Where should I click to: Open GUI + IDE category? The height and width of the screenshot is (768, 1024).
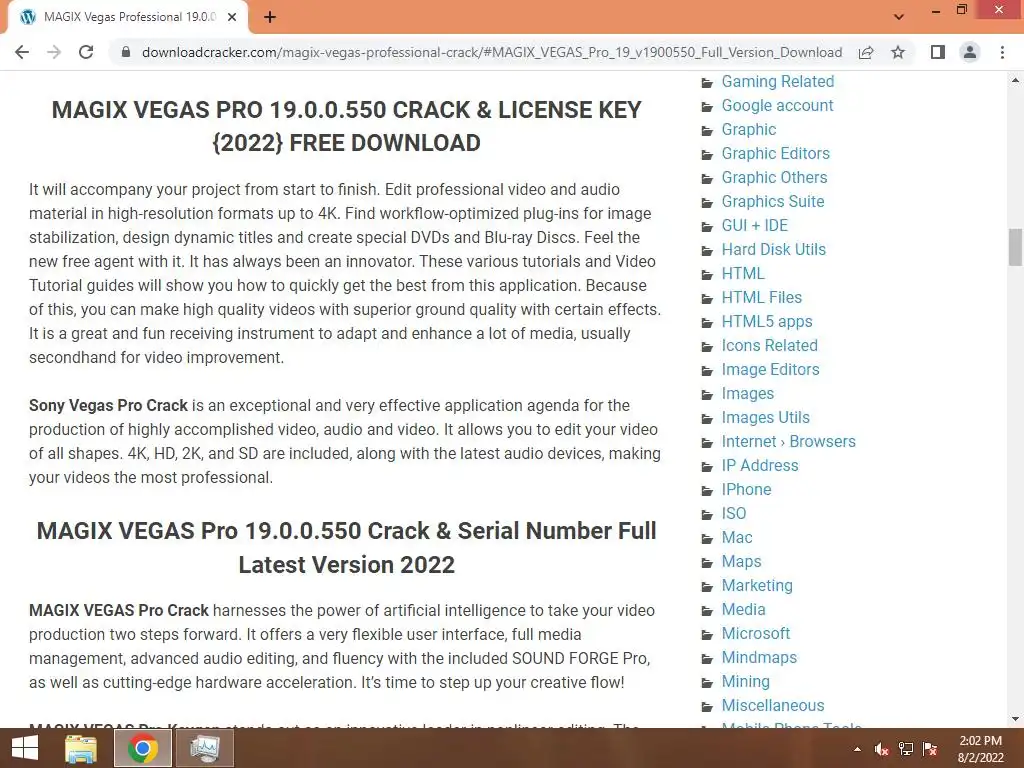point(754,225)
